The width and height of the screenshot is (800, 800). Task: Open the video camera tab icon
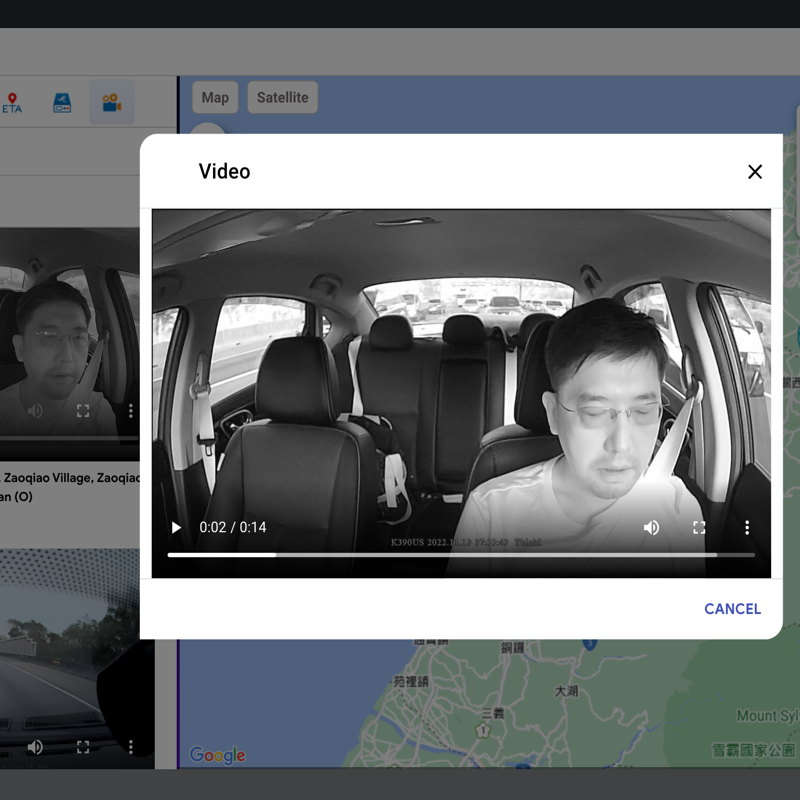pyautogui.click(x=111, y=103)
